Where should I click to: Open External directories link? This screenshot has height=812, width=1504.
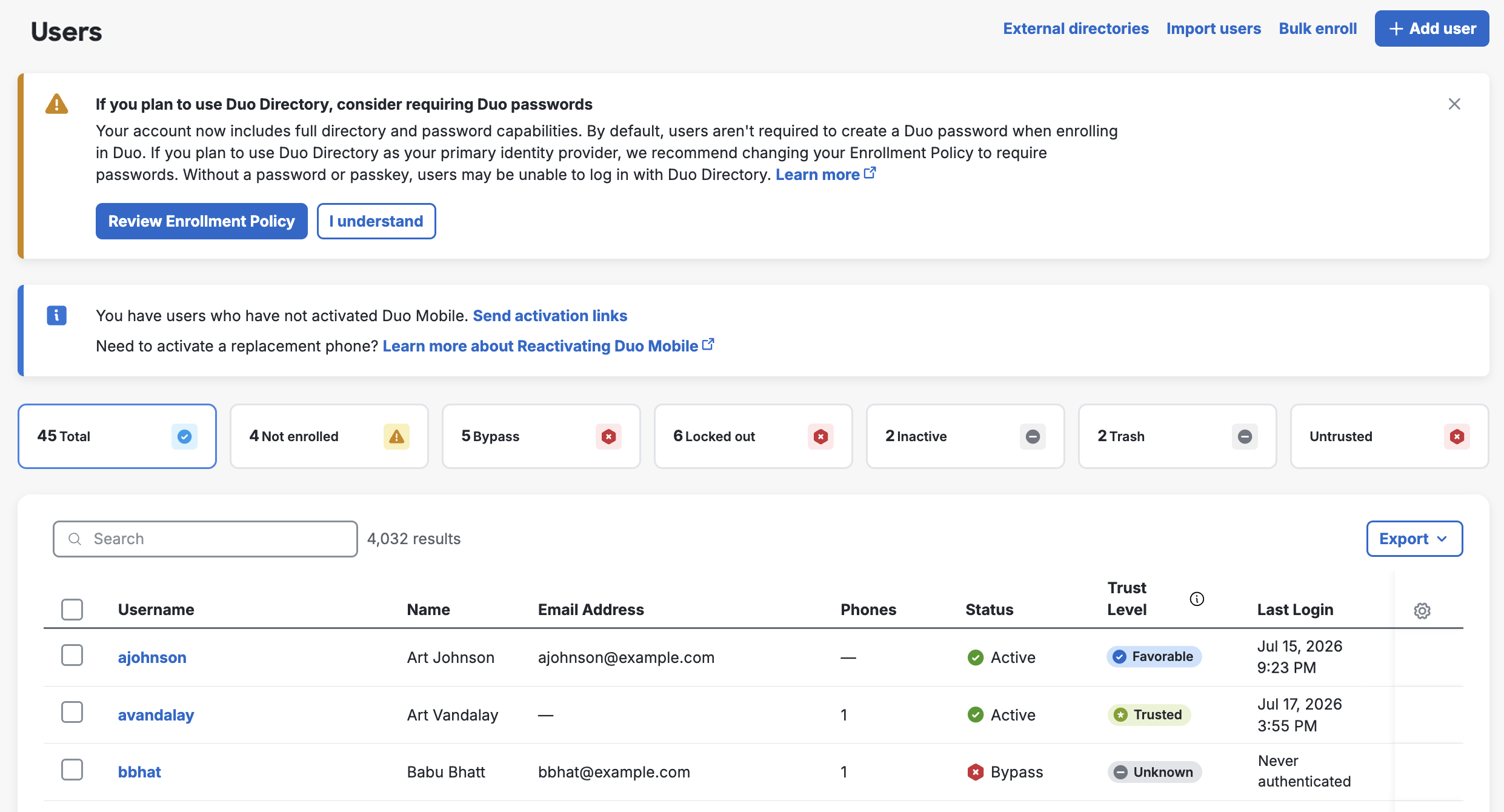[x=1076, y=28]
